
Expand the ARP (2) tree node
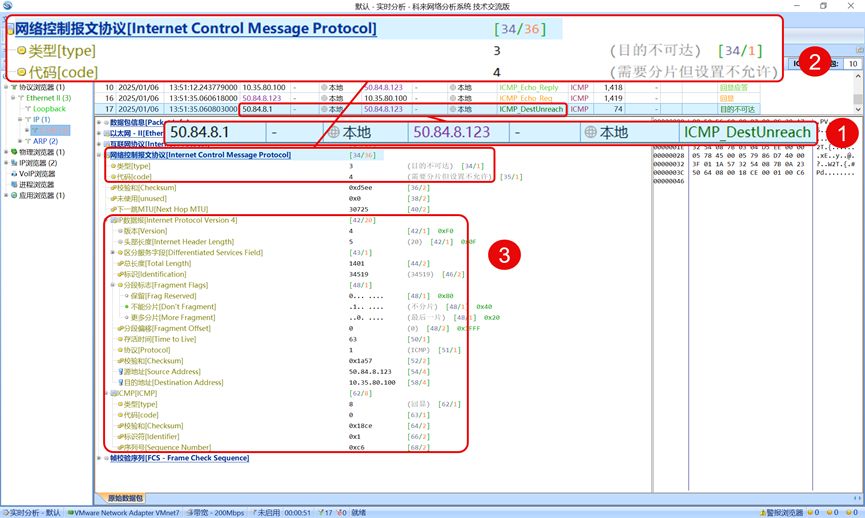20,141
